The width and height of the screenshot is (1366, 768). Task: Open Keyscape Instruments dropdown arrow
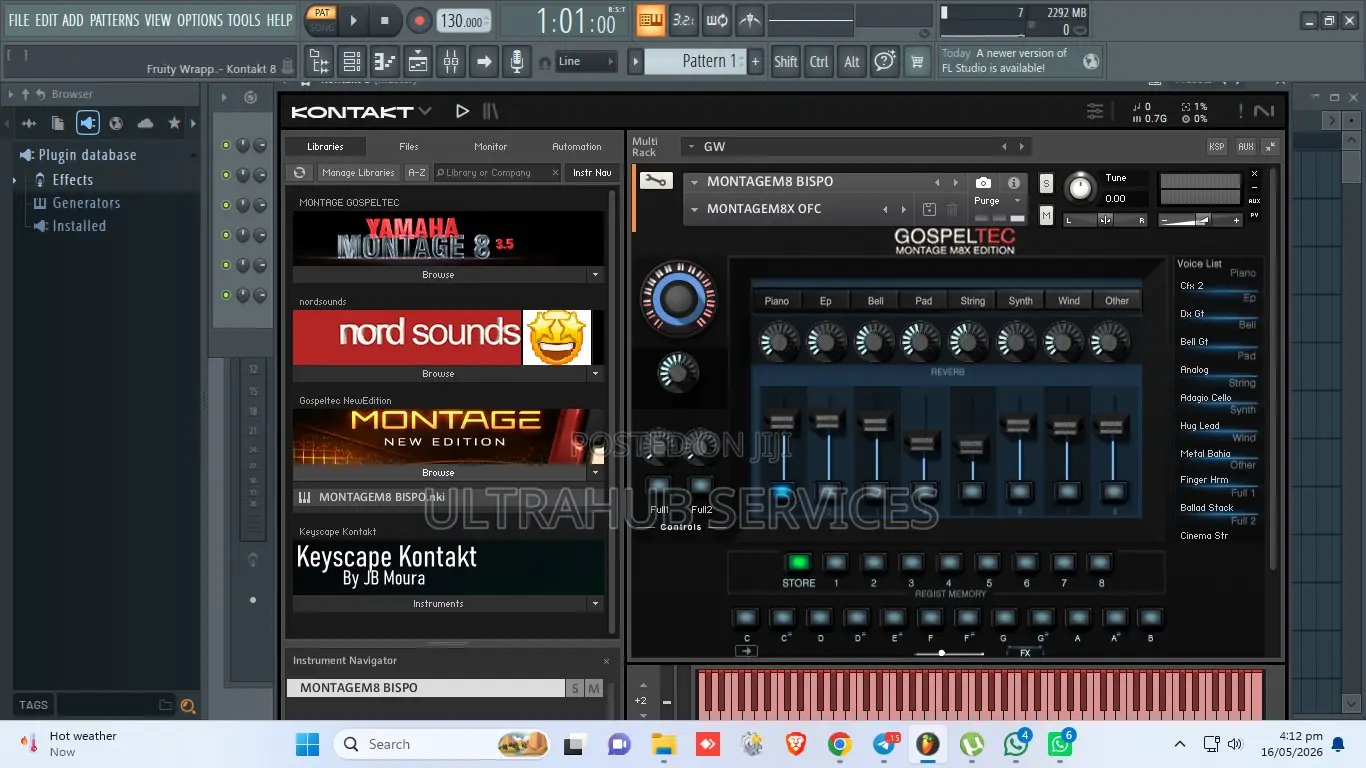tap(596, 603)
